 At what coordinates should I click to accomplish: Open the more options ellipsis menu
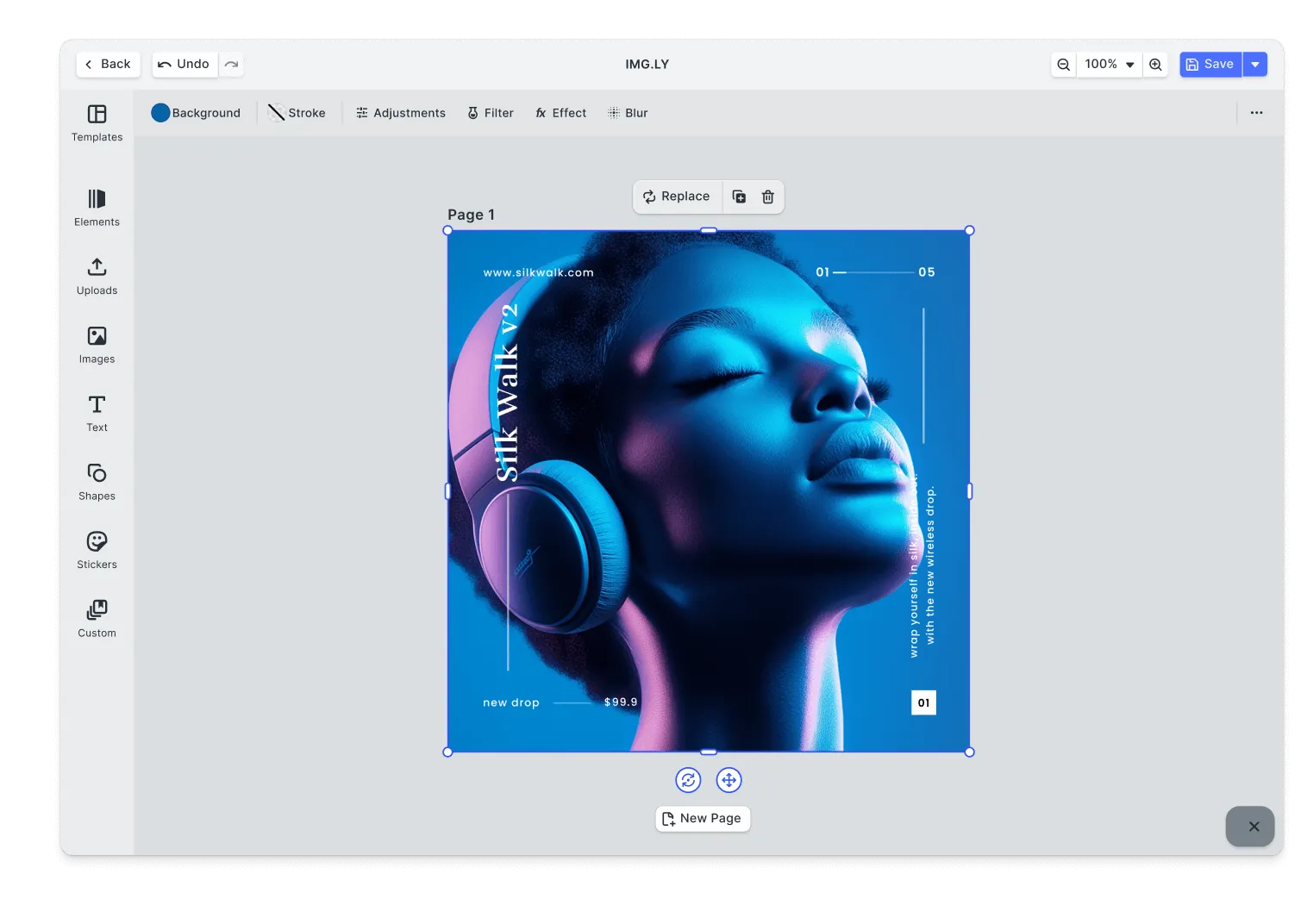tap(1256, 113)
